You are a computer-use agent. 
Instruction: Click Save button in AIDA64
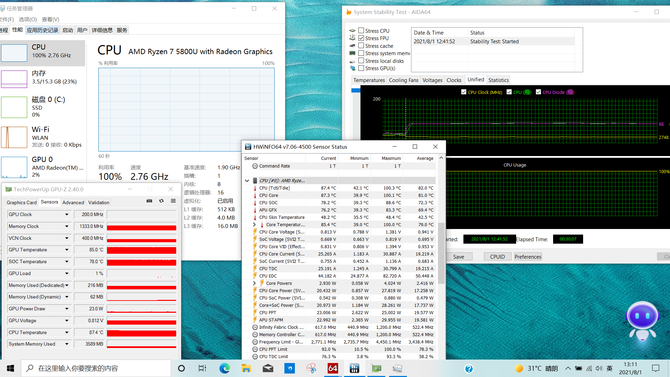(x=458, y=256)
